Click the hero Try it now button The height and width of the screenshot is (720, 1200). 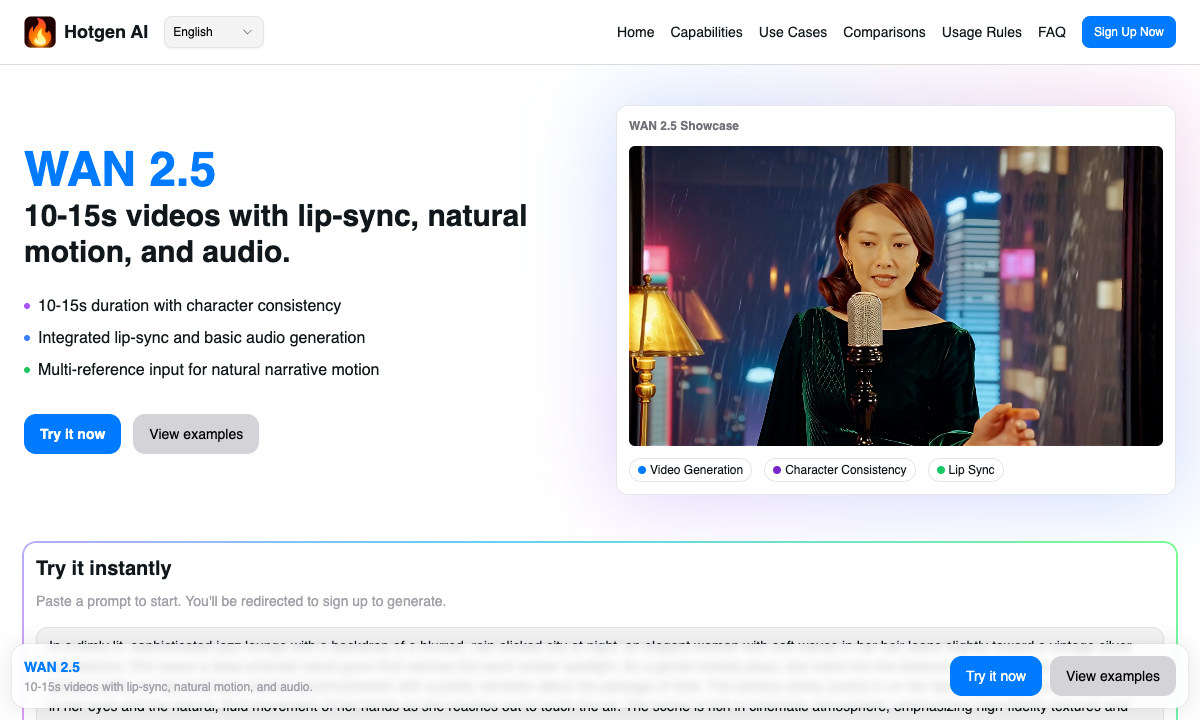tap(72, 434)
